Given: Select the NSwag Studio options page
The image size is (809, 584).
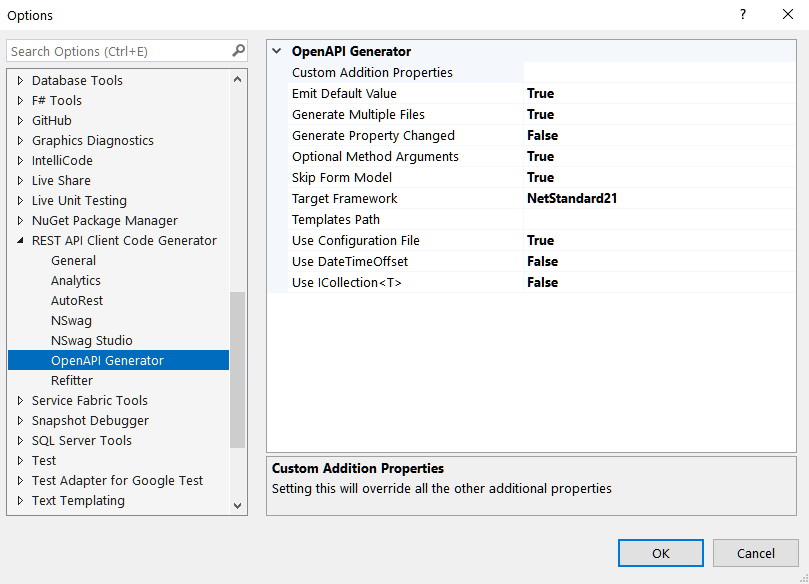Looking at the screenshot, I should click(92, 340).
